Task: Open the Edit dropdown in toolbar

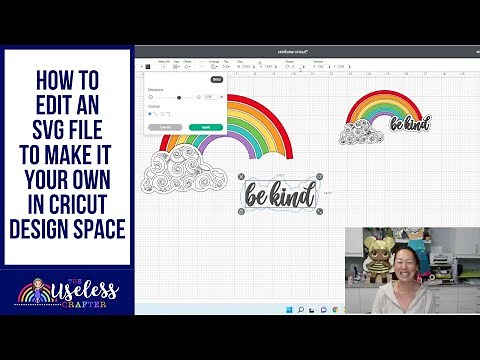Action: click(x=176, y=67)
